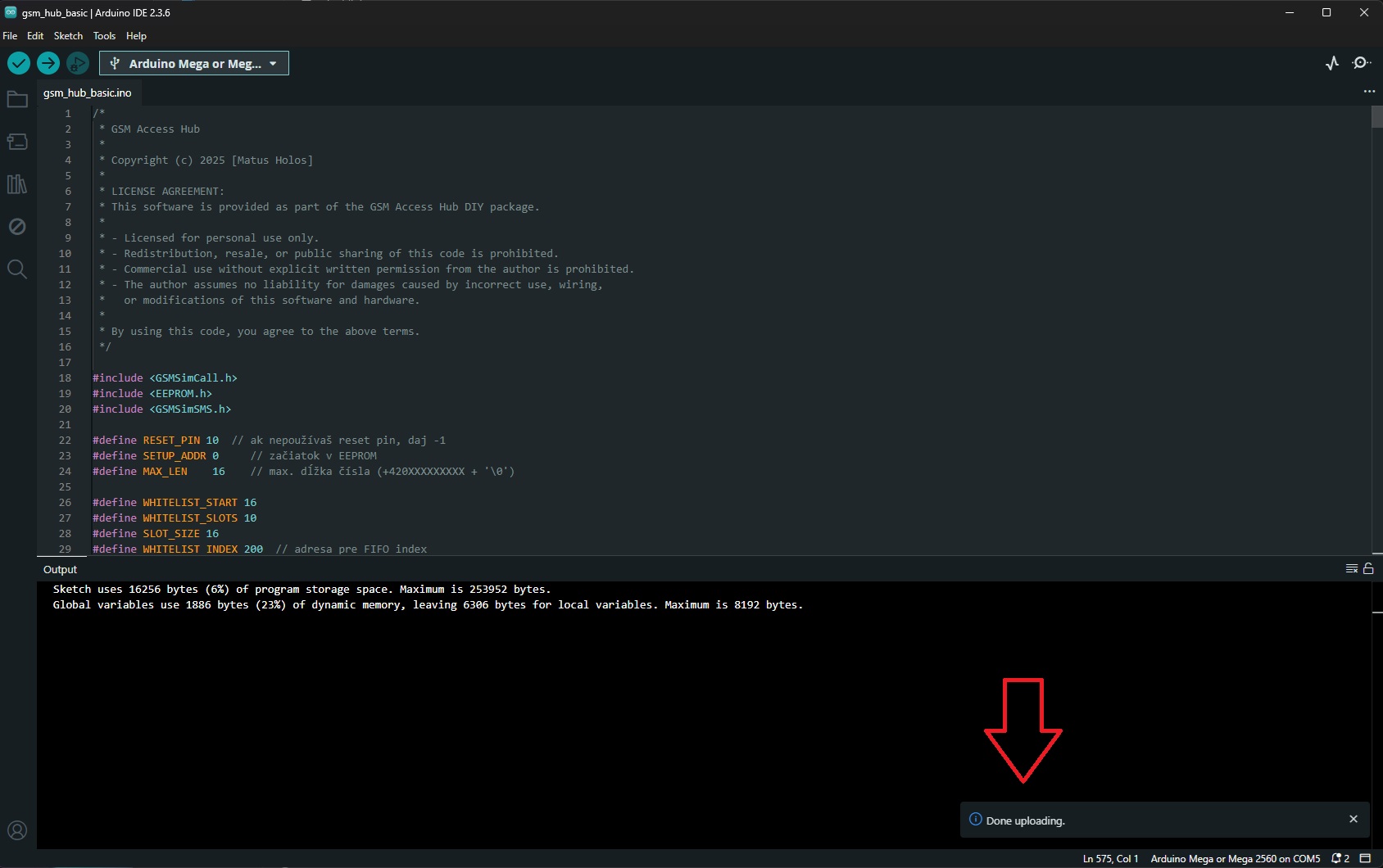Maximize the Arduino IDE window

click(1326, 12)
